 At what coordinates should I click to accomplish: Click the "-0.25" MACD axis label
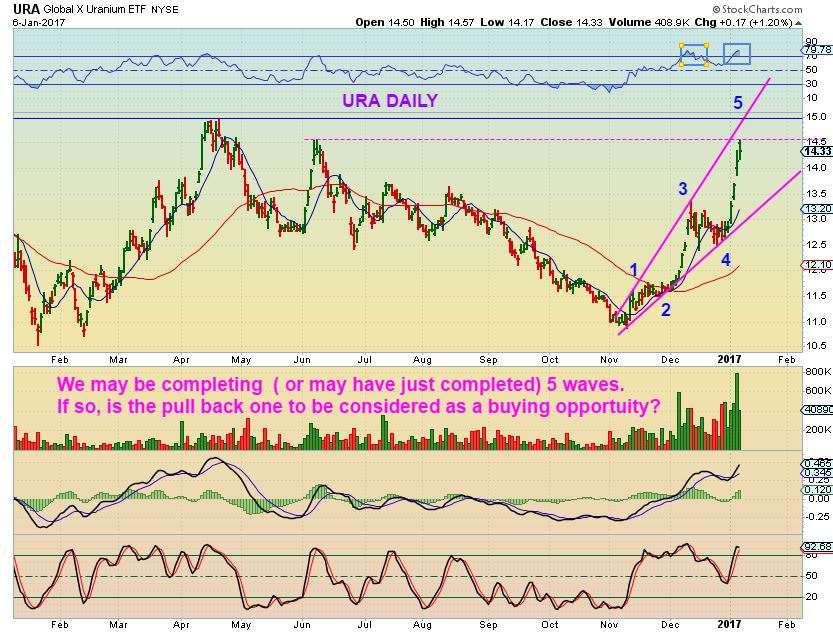pyautogui.click(x=817, y=517)
